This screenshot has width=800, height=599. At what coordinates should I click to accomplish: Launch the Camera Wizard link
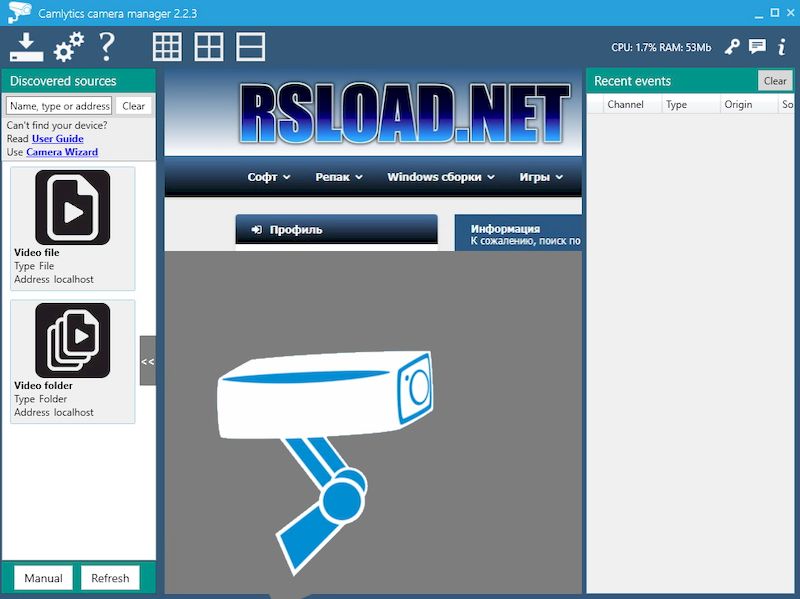pyautogui.click(x=62, y=152)
